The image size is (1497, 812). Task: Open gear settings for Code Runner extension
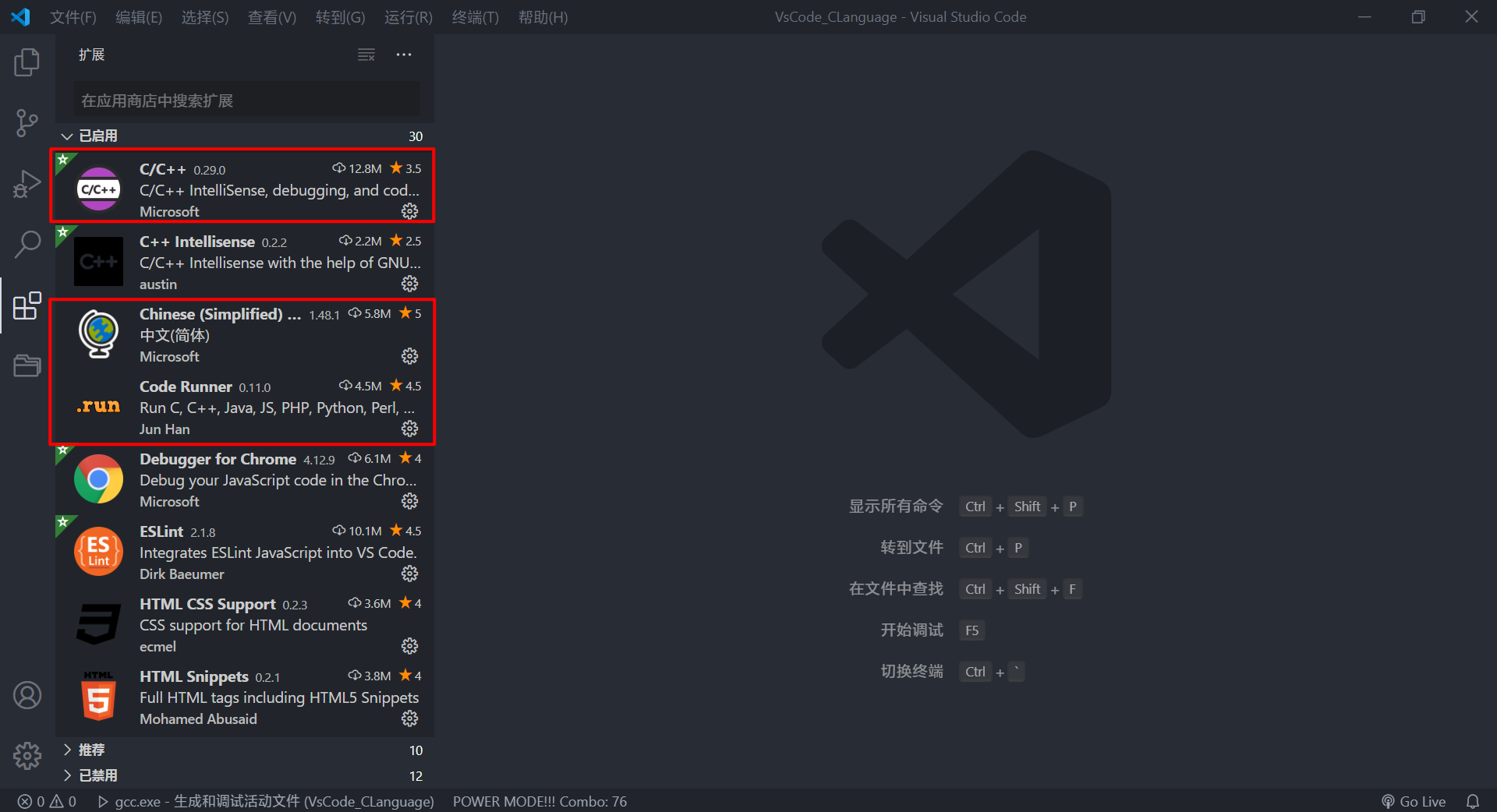tap(409, 429)
